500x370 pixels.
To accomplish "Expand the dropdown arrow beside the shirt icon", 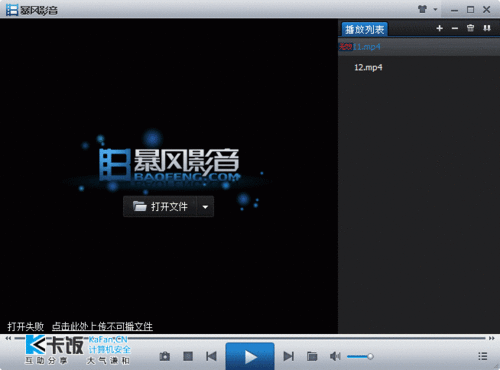I will [435, 9].
